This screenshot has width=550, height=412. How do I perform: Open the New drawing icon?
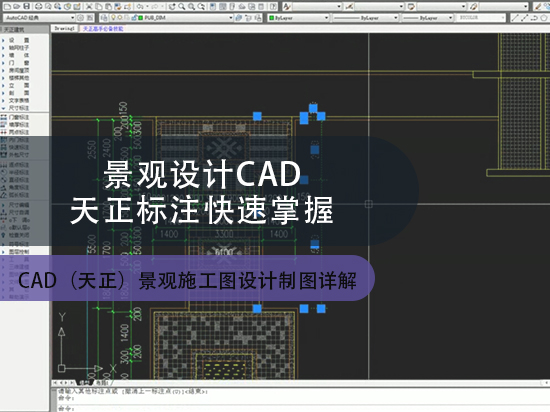[7, 6]
